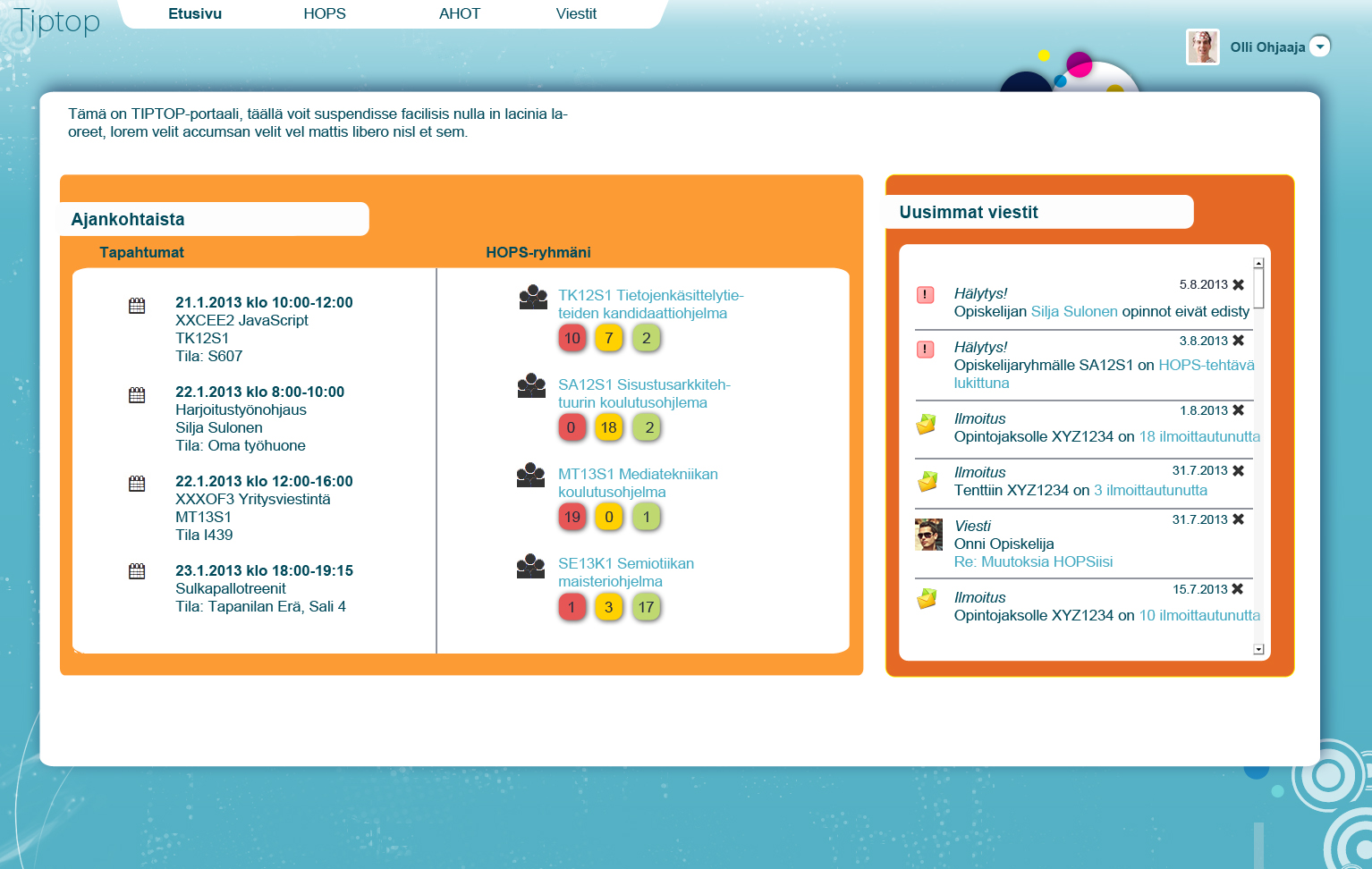
Task: Click red badge 19 under MT13S1
Action: coord(572,517)
